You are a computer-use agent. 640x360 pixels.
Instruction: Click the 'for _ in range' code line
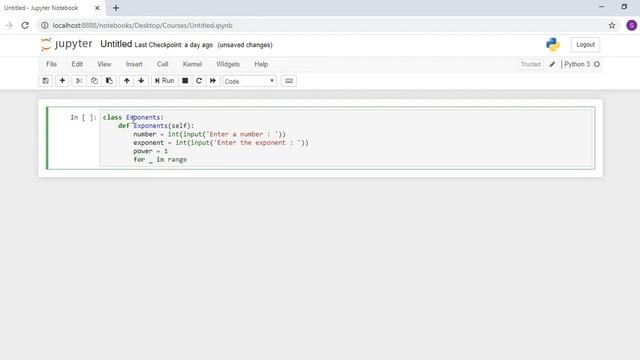point(160,160)
